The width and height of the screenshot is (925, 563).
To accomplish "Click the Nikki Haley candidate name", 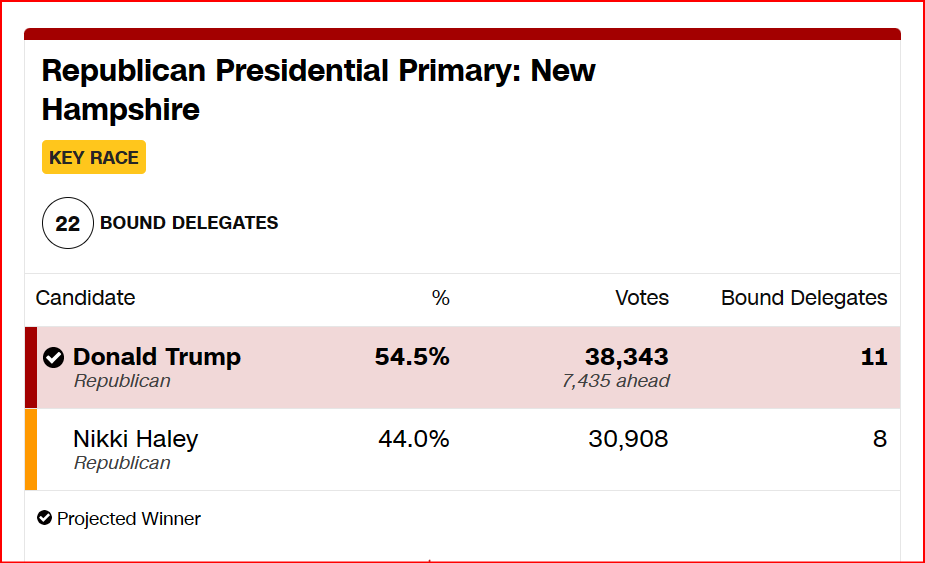I will point(136,439).
